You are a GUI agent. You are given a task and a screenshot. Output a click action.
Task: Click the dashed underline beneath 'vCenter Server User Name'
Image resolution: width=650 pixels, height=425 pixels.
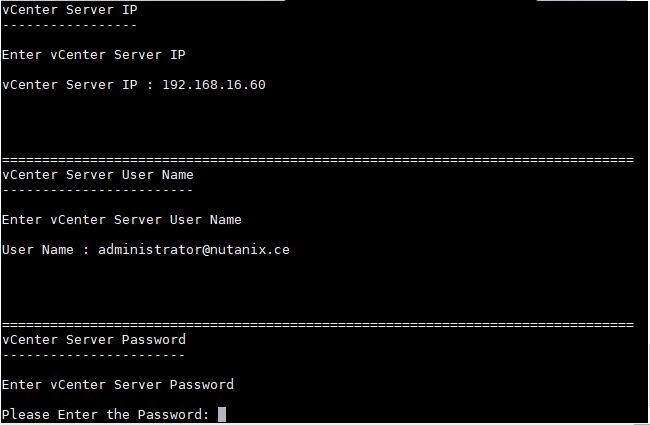tap(97, 191)
